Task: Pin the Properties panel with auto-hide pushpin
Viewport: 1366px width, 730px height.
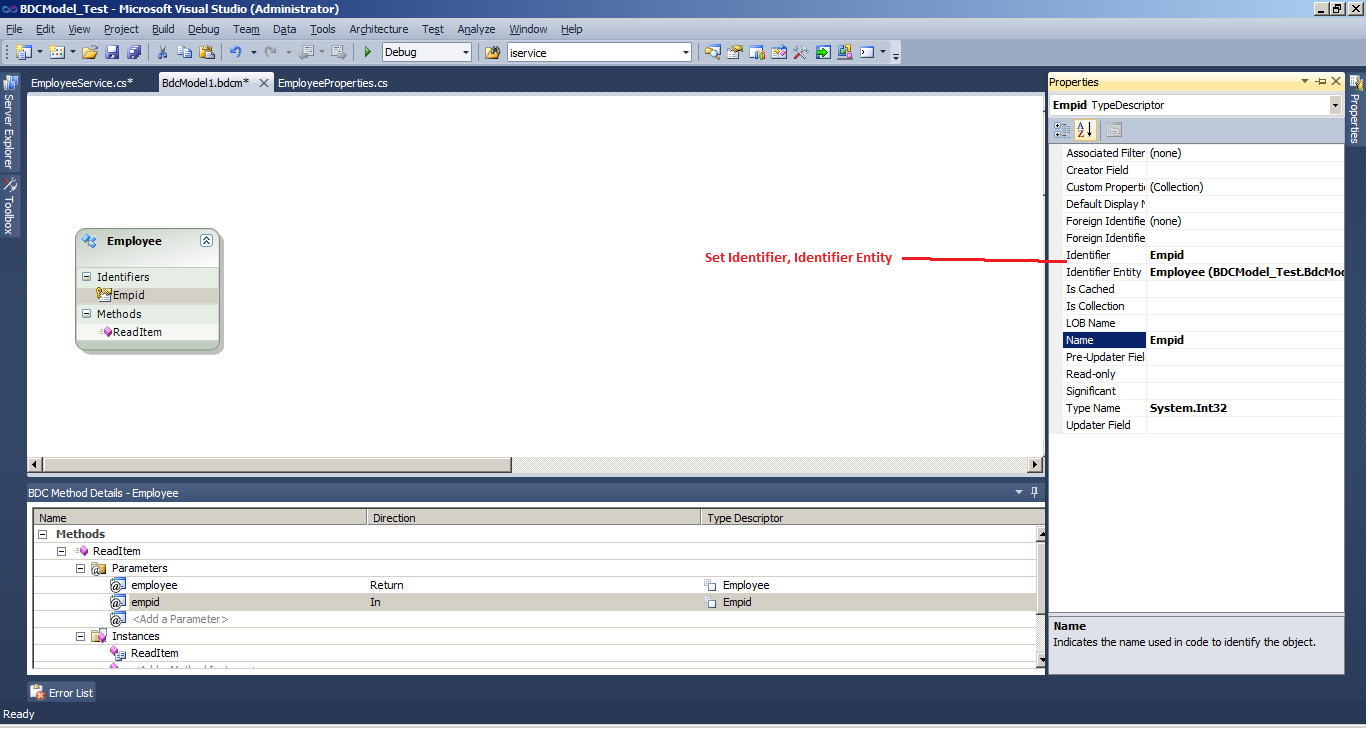Action: point(1321,82)
